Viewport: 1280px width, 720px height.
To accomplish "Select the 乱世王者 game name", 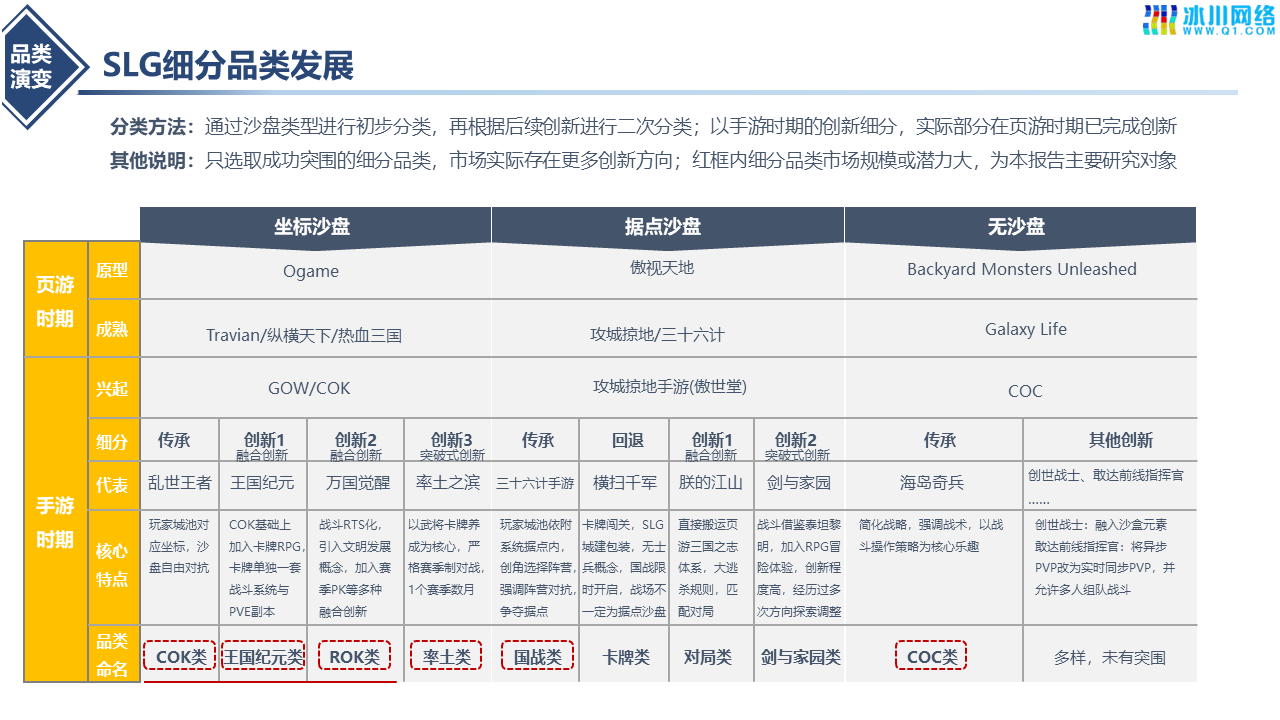I will click(x=180, y=482).
